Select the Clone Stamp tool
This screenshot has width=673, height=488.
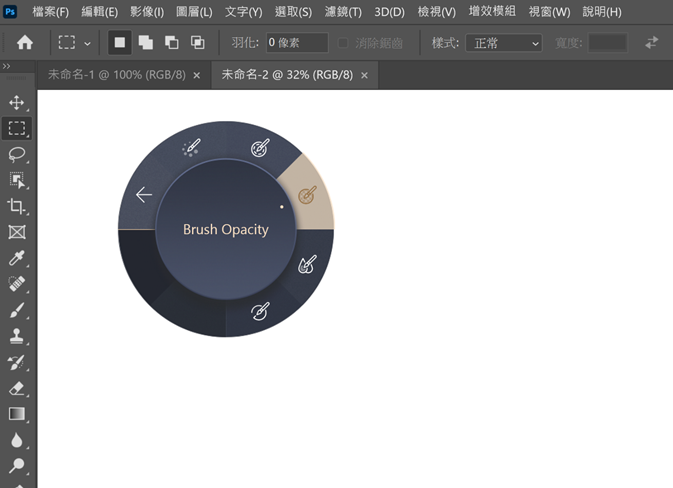[x=17, y=336]
